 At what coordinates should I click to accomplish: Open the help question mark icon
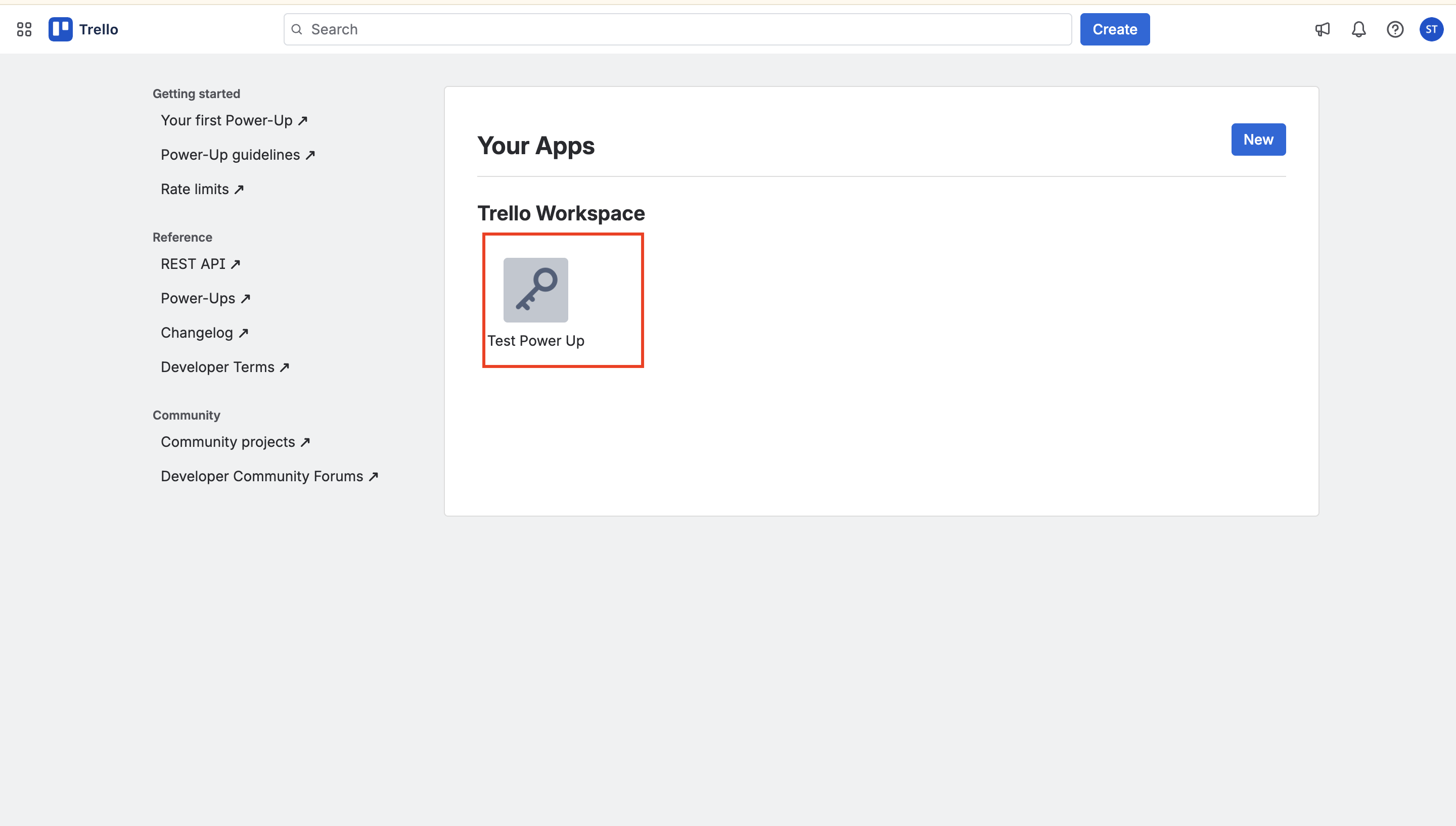[1395, 29]
